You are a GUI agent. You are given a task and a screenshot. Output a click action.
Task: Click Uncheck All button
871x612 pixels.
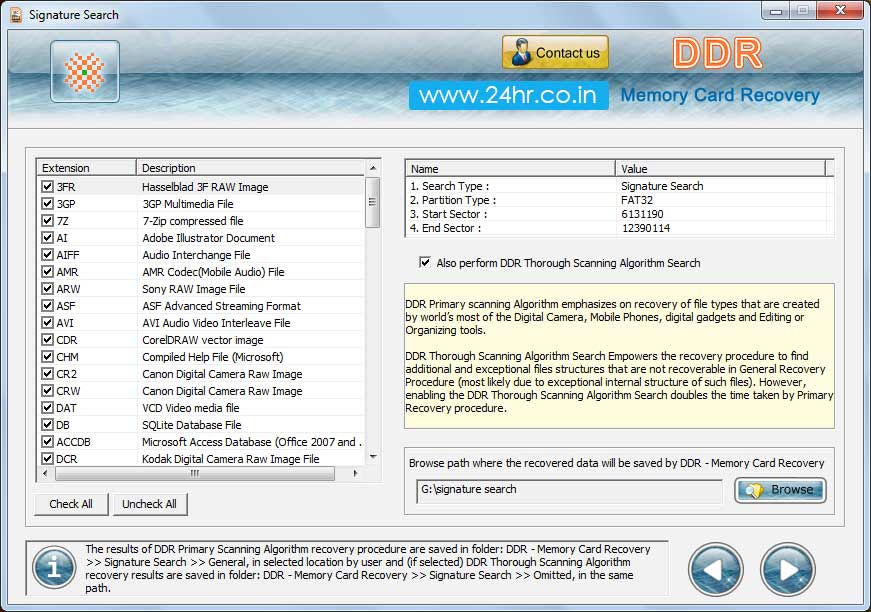(149, 504)
